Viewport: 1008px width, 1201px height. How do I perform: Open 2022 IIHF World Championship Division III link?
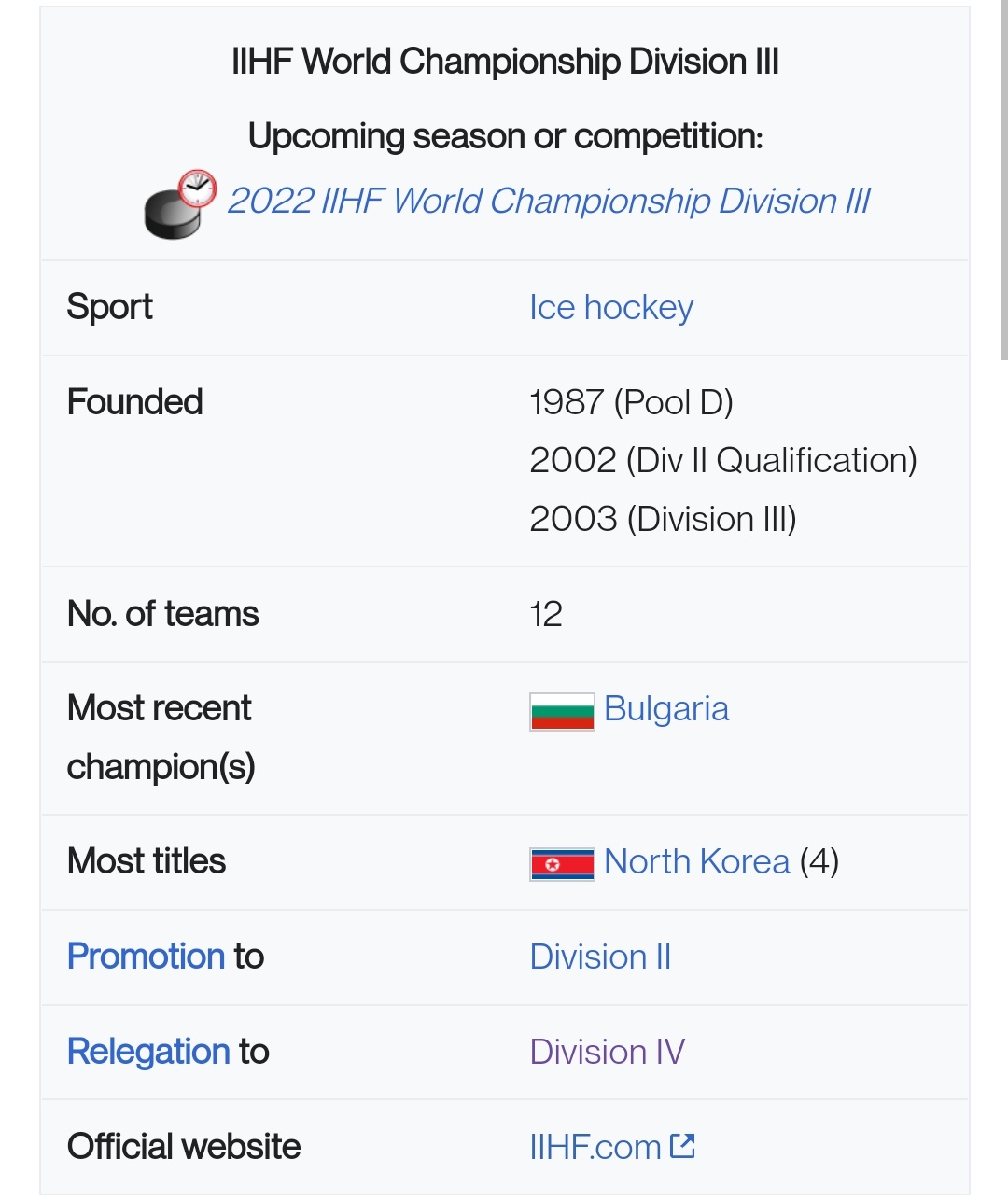pos(549,202)
